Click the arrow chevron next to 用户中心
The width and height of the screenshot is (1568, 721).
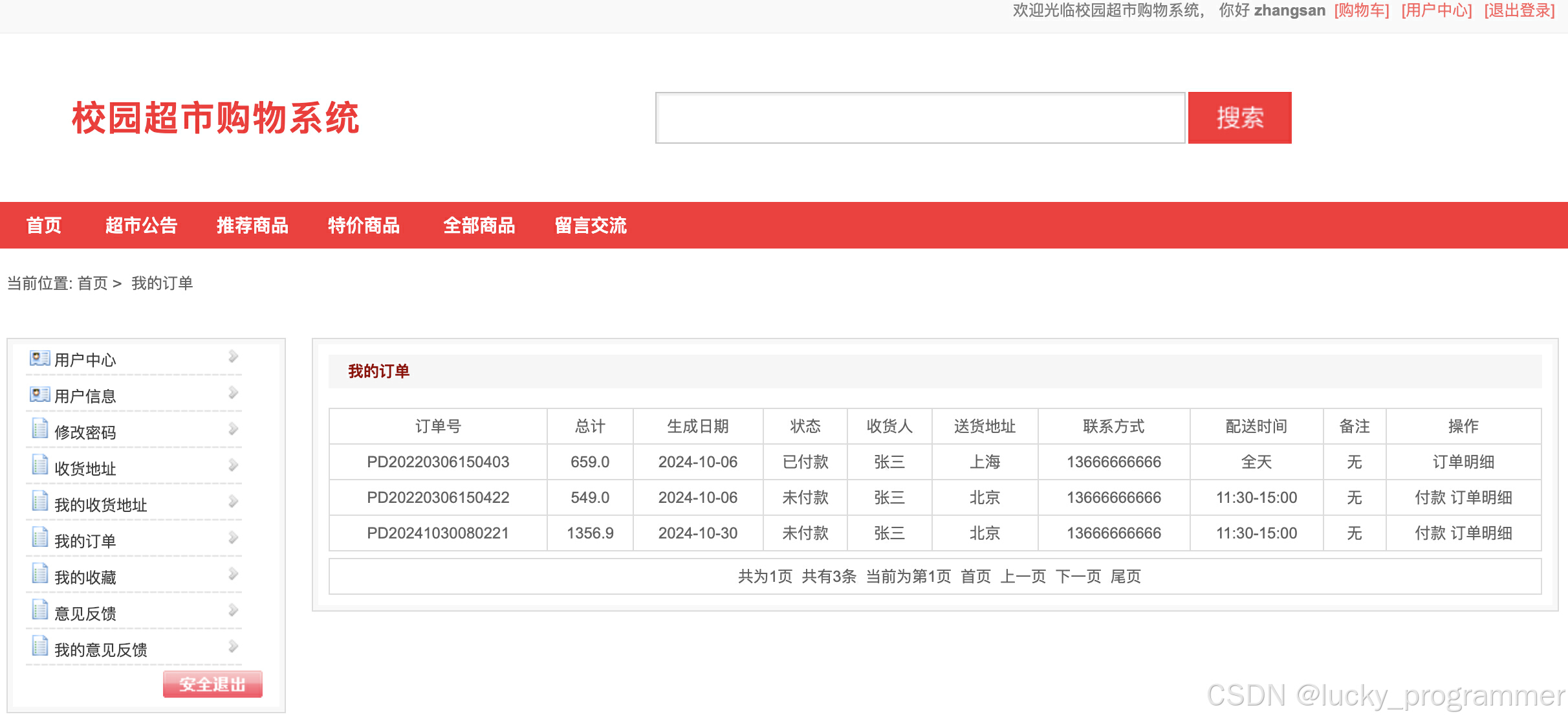[x=234, y=357]
